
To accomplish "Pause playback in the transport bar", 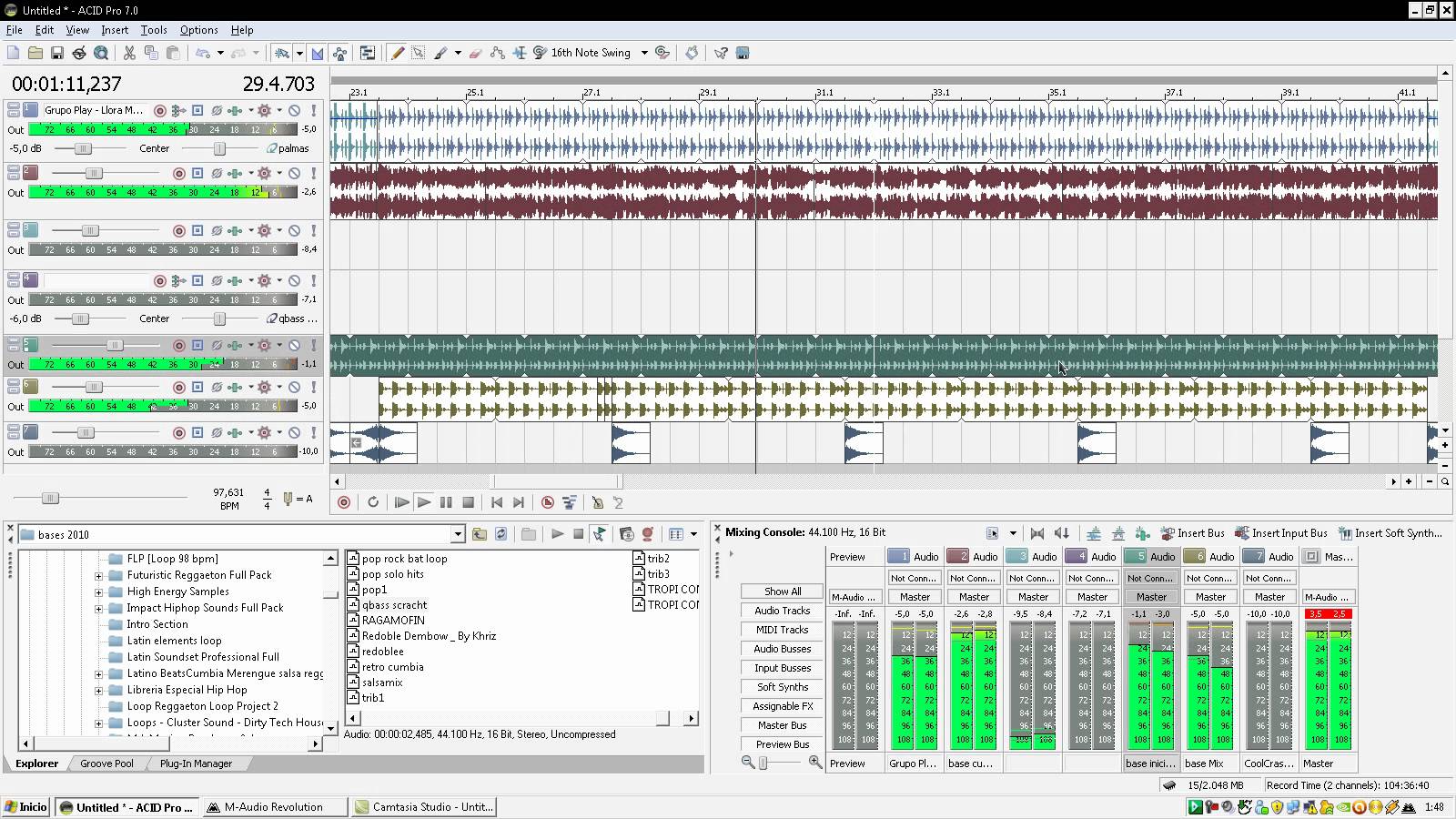I will (x=446, y=502).
